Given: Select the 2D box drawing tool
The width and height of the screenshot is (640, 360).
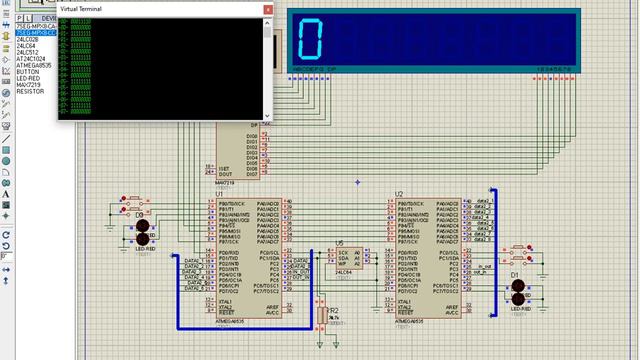Looking at the screenshot, I should point(6,150).
